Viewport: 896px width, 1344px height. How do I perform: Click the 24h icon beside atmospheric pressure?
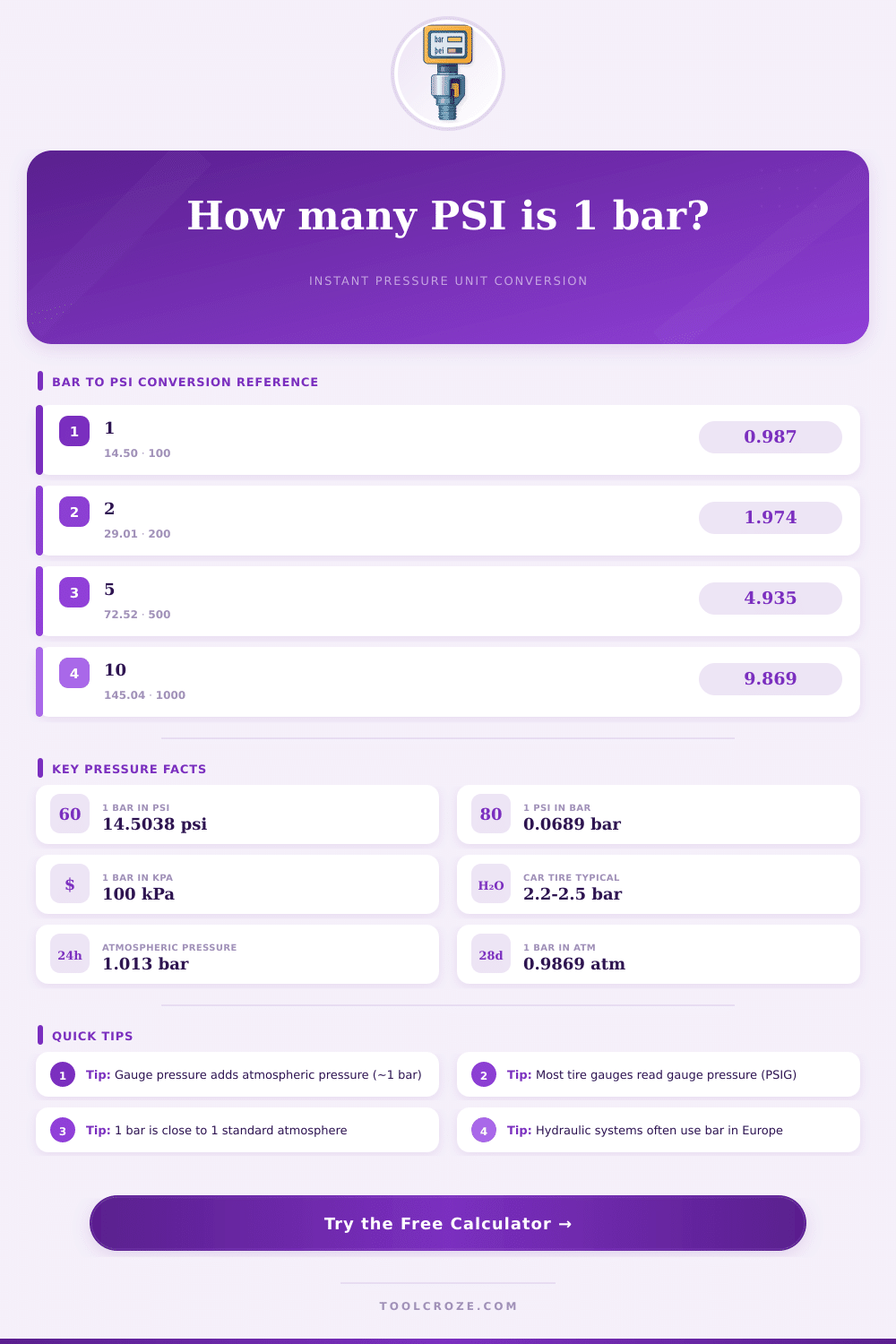click(x=70, y=954)
